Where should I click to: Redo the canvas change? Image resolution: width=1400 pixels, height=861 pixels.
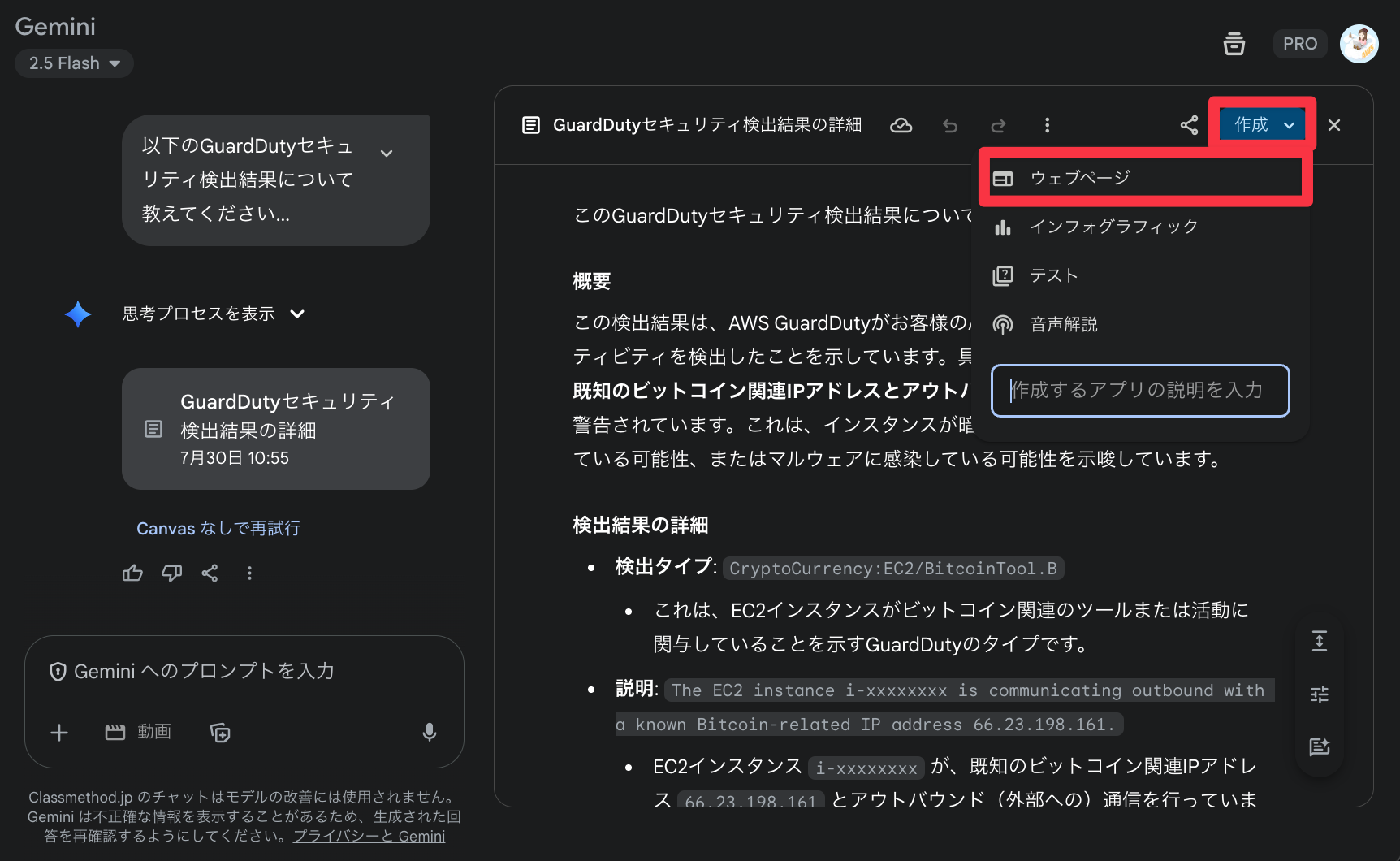pyautogui.click(x=998, y=126)
